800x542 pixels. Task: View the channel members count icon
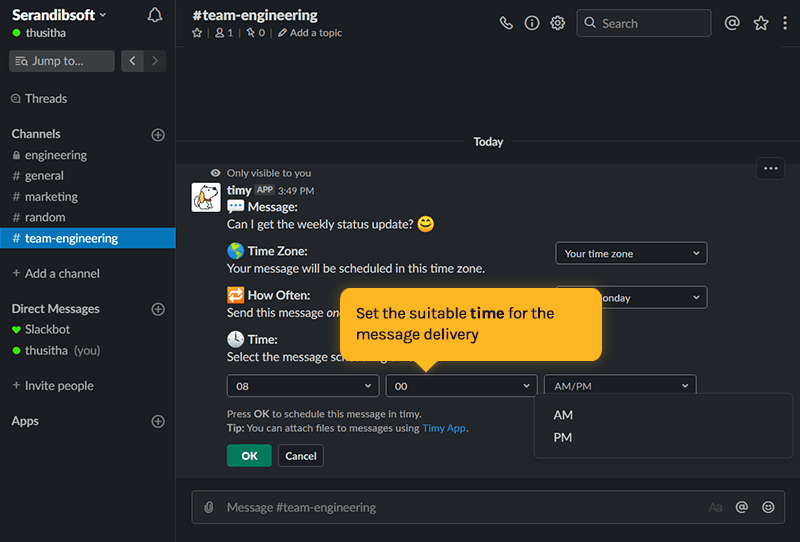pos(224,33)
